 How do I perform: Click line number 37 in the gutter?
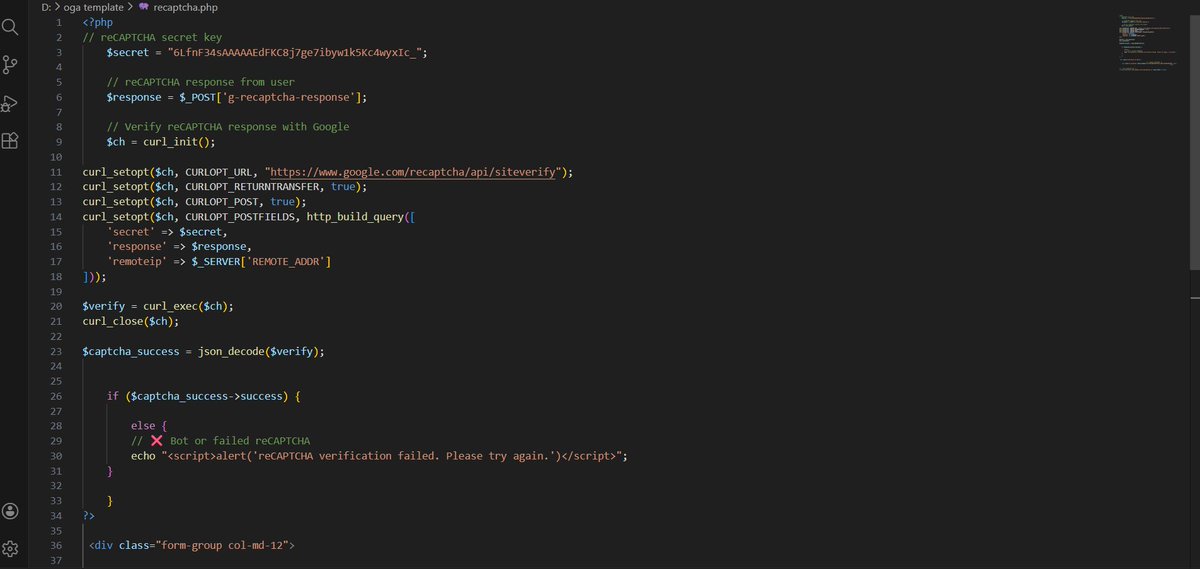click(56, 561)
